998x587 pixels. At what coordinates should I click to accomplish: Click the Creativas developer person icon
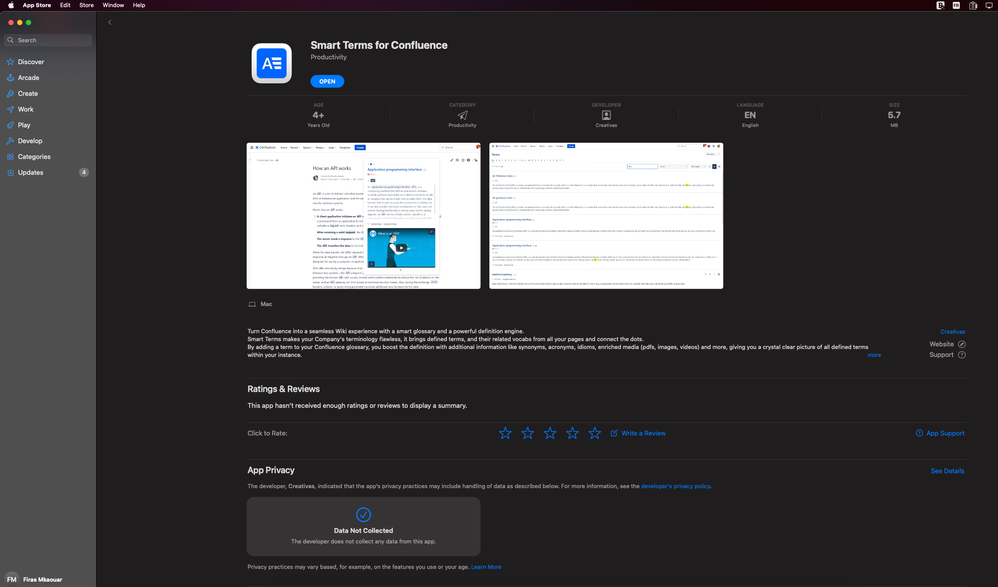coord(606,115)
